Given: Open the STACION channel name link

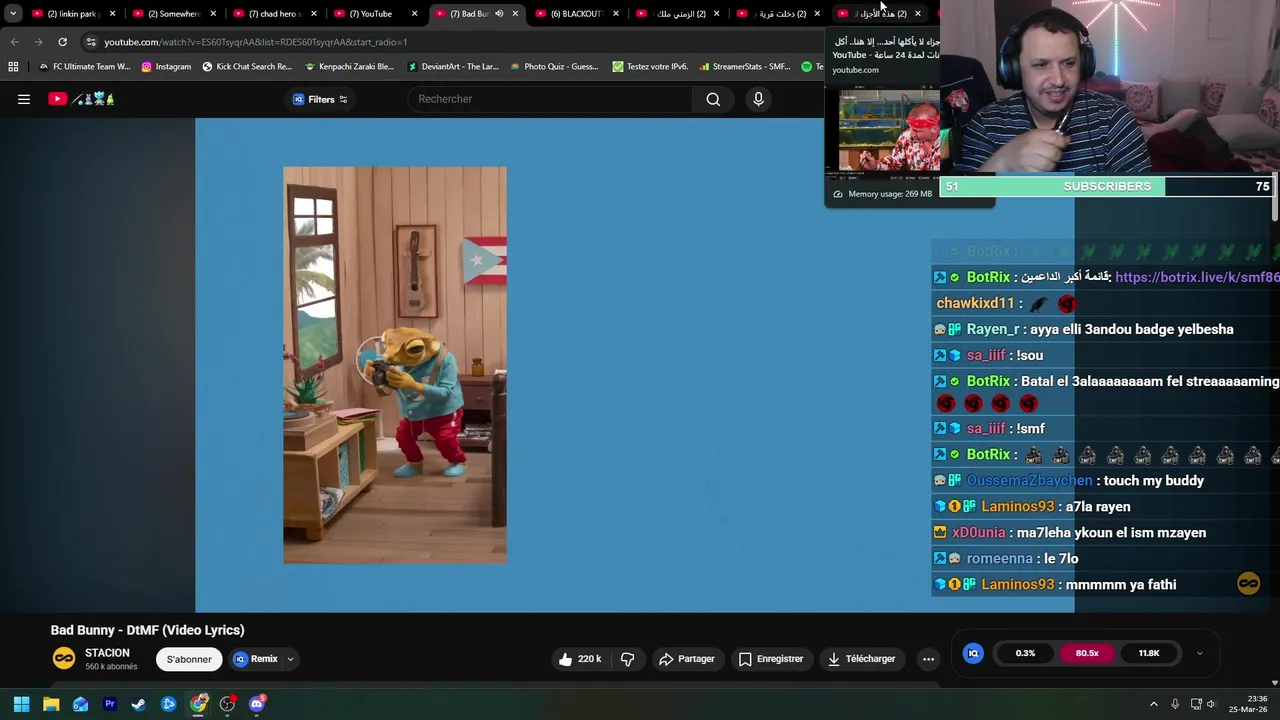Looking at the screenshot, I should tap(107, 653).
